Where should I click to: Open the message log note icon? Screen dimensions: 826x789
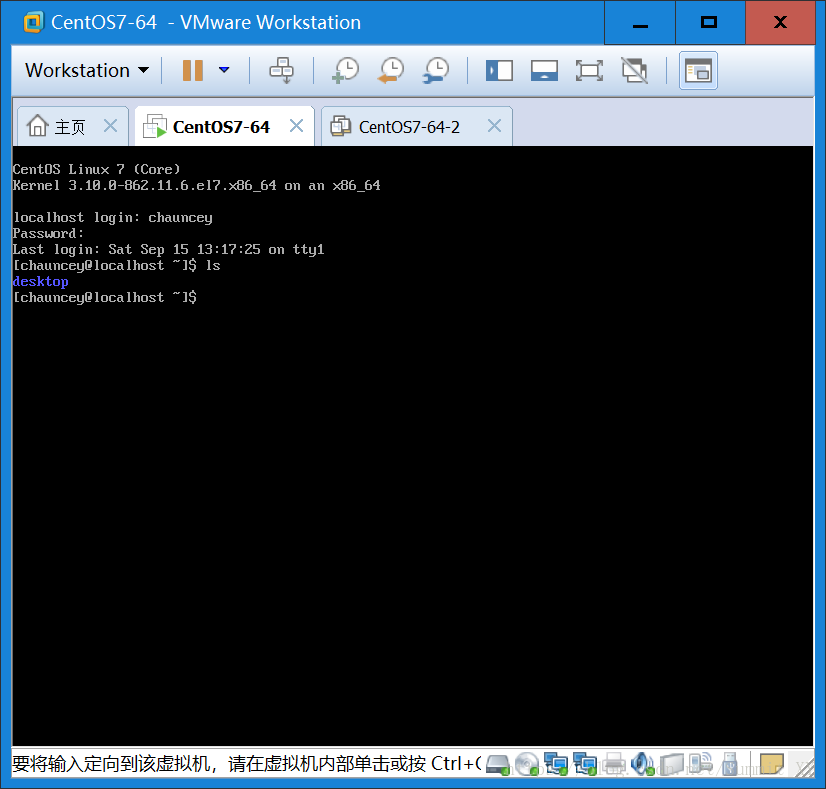pyautogui.click(x=772, y=763)
